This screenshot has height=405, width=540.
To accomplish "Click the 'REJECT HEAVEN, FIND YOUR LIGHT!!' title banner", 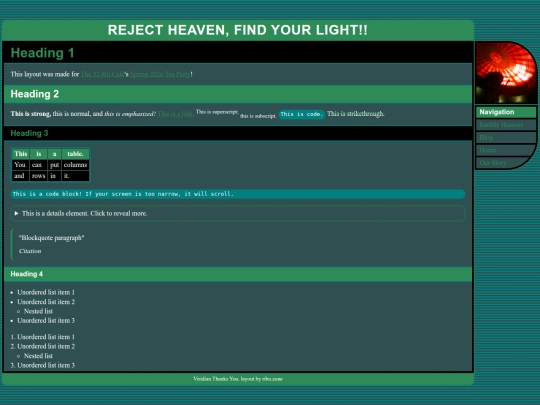I will pyautogui.click(x=238, y=30).
